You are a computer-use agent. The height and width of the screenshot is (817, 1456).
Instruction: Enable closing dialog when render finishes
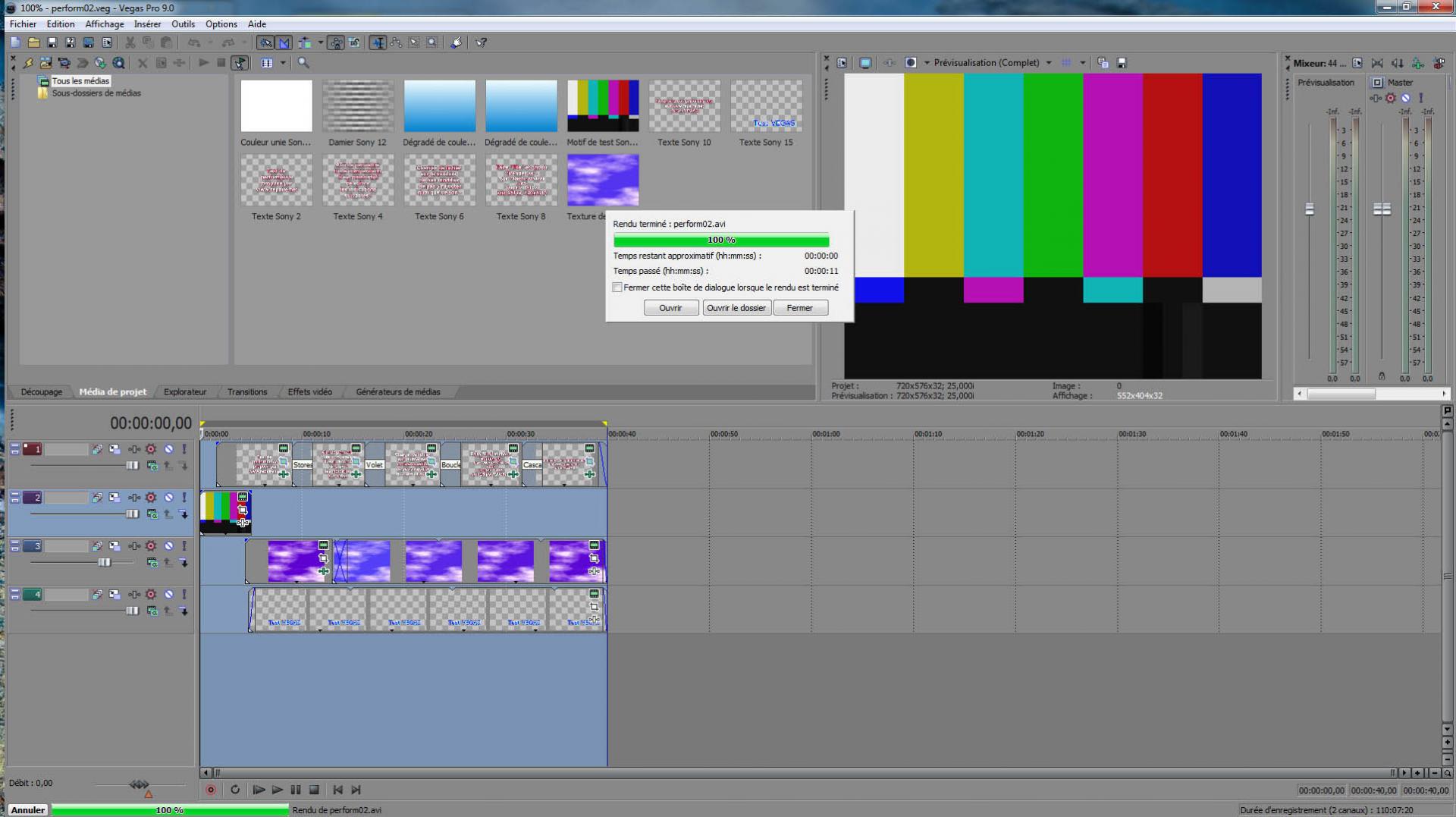tap(617, 288)
